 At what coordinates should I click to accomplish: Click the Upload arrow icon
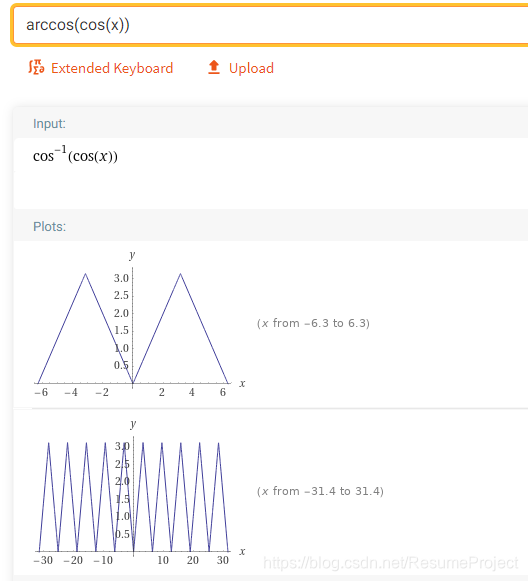[214, 67]
